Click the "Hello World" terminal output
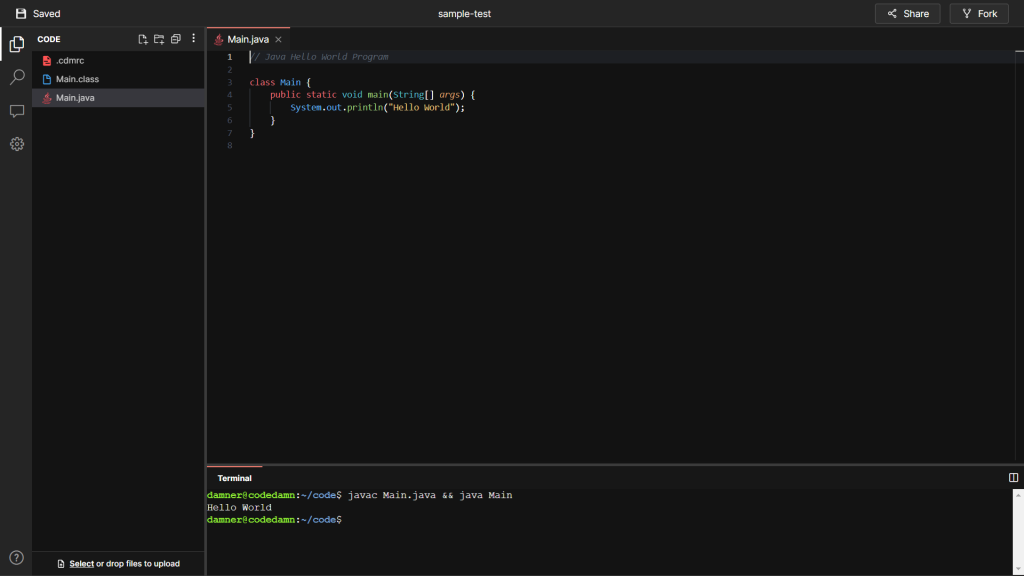Image resolution: width=1024 pixels, height=576 pixels. click(x=239, y=507)
